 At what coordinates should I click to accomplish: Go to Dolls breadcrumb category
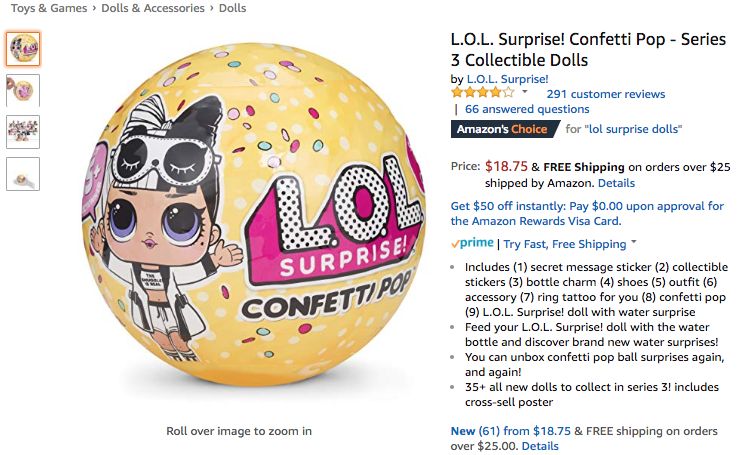point(232,8)
